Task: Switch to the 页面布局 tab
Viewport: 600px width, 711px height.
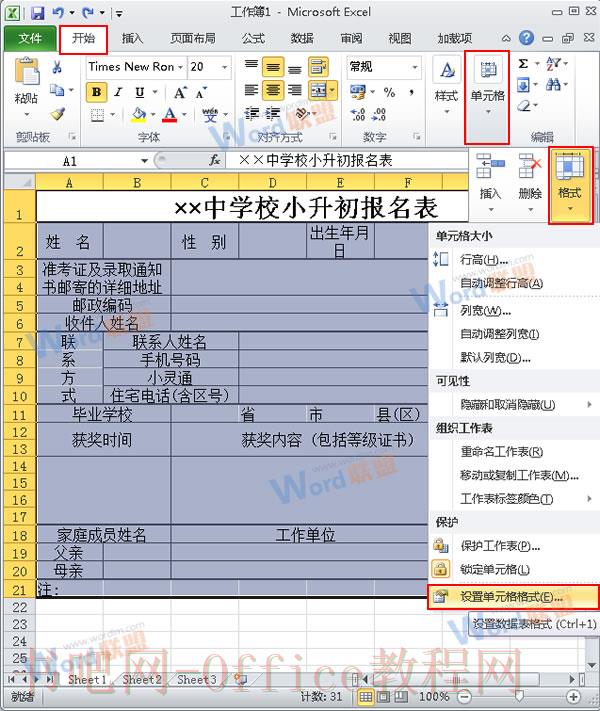Action: pos(192,39)
